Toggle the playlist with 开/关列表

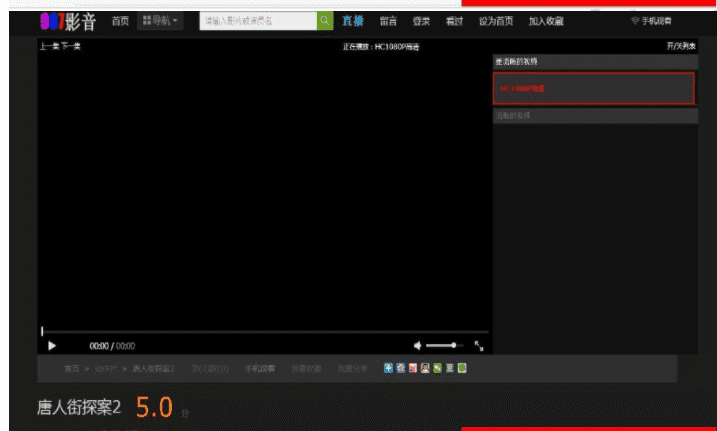tap(681, 46)
